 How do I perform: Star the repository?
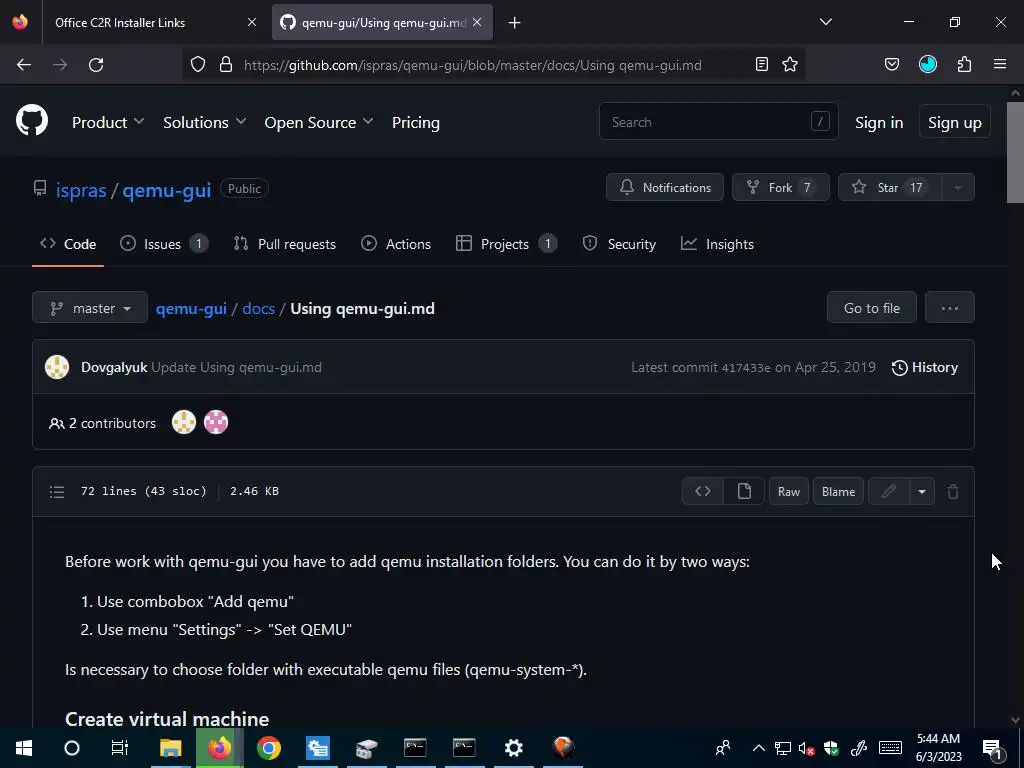pyautogui.click(x=889, y=187)
